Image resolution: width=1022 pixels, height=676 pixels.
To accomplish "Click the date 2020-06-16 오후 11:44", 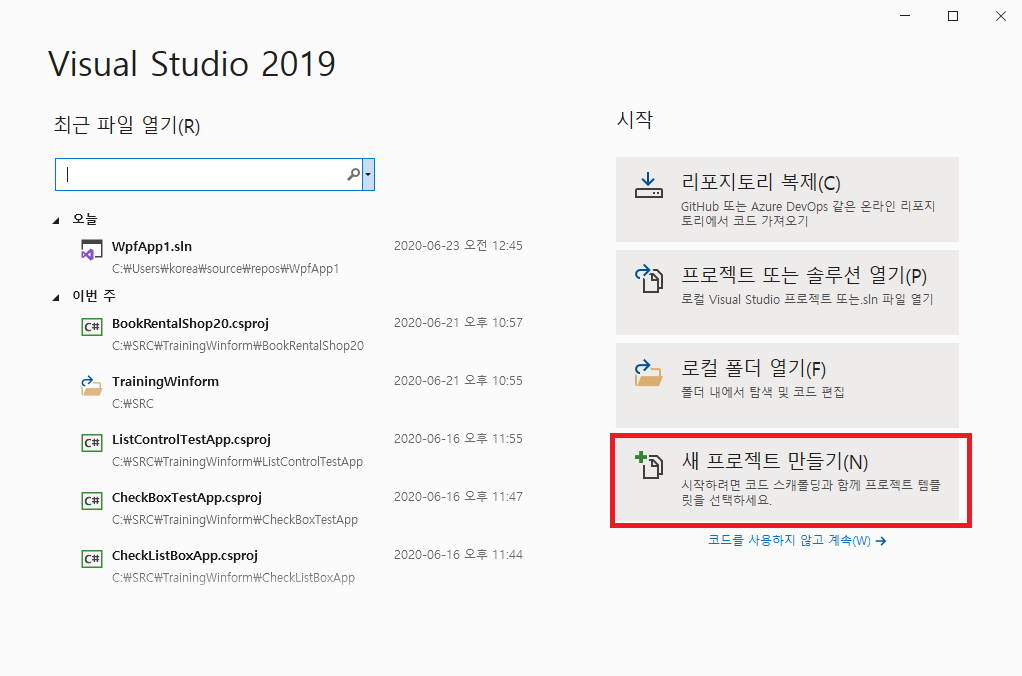I will click(458, 555).
